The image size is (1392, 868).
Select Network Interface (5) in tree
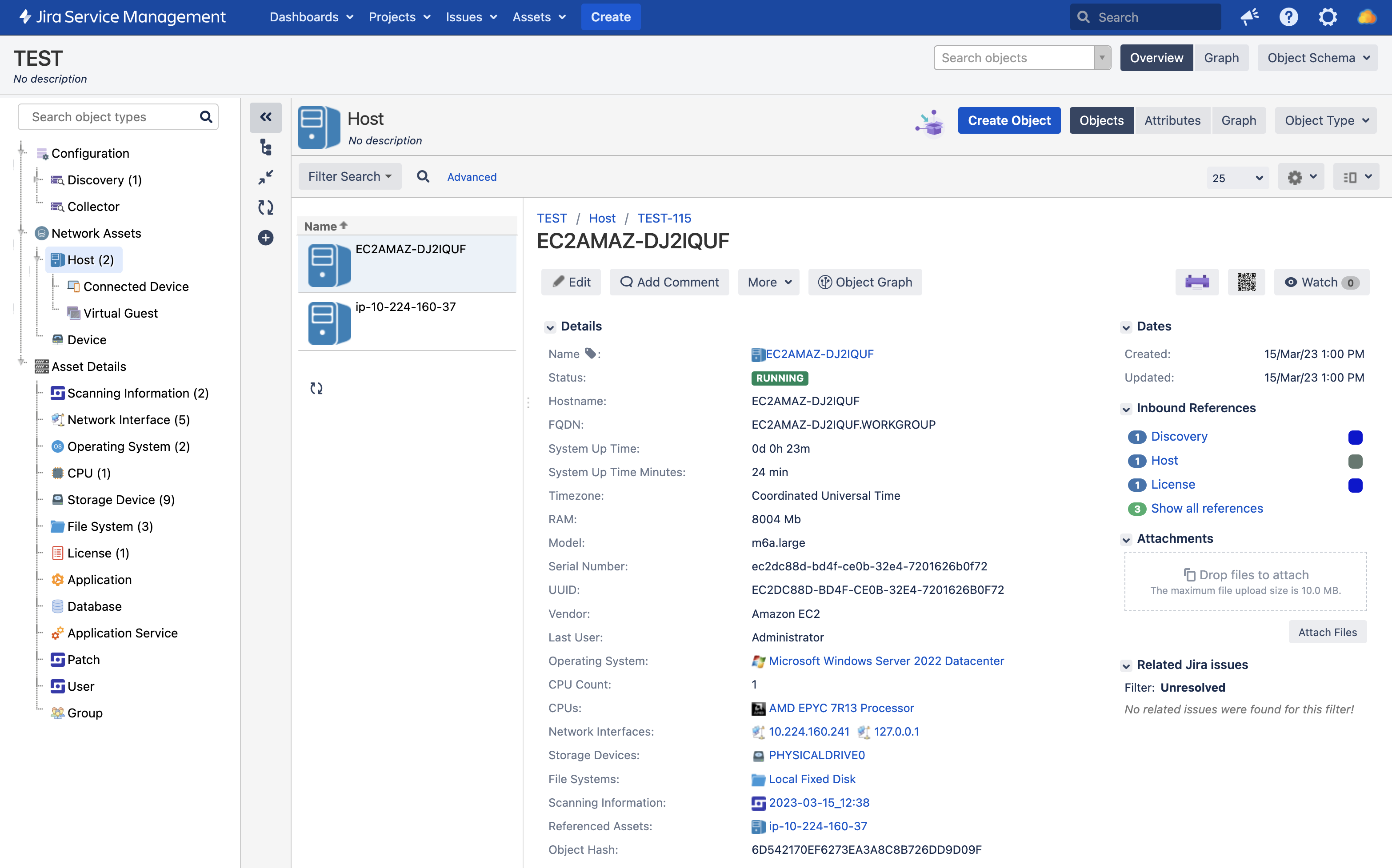pyautogui.click(x=128, y=420)
